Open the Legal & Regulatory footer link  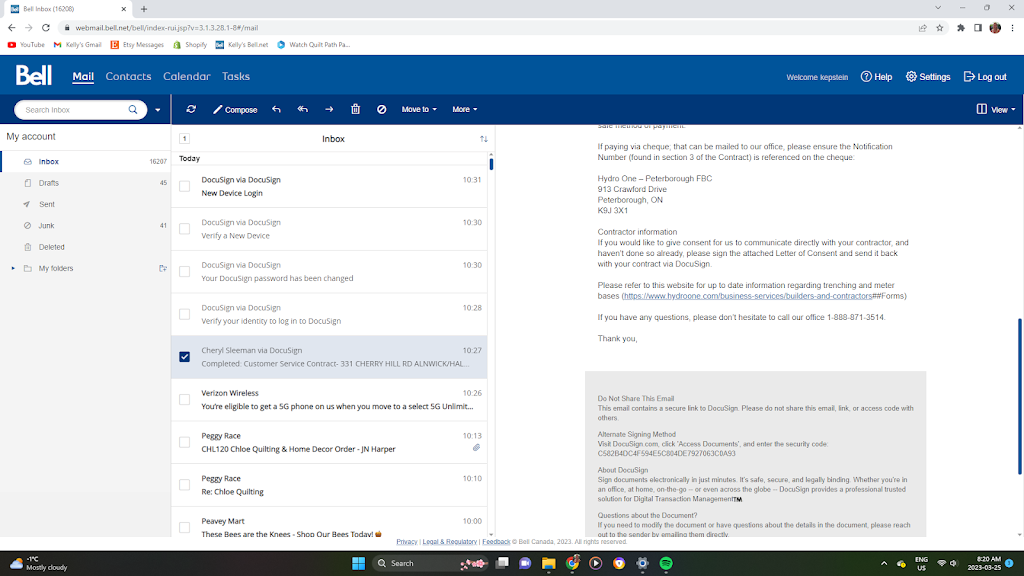(449, 541)
